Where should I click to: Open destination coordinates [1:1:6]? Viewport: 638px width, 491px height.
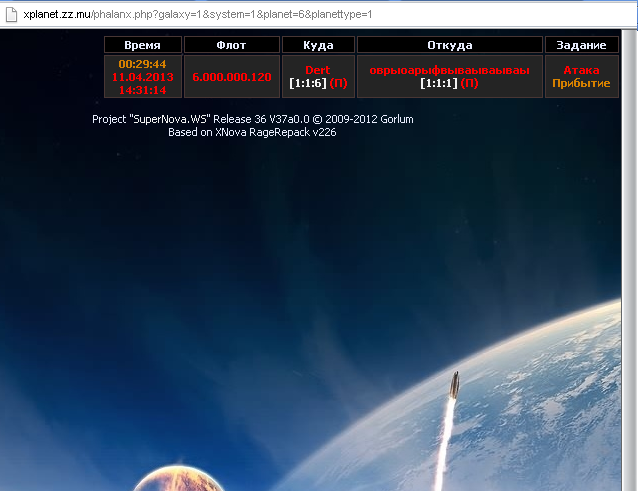click(x=308, y=83)
